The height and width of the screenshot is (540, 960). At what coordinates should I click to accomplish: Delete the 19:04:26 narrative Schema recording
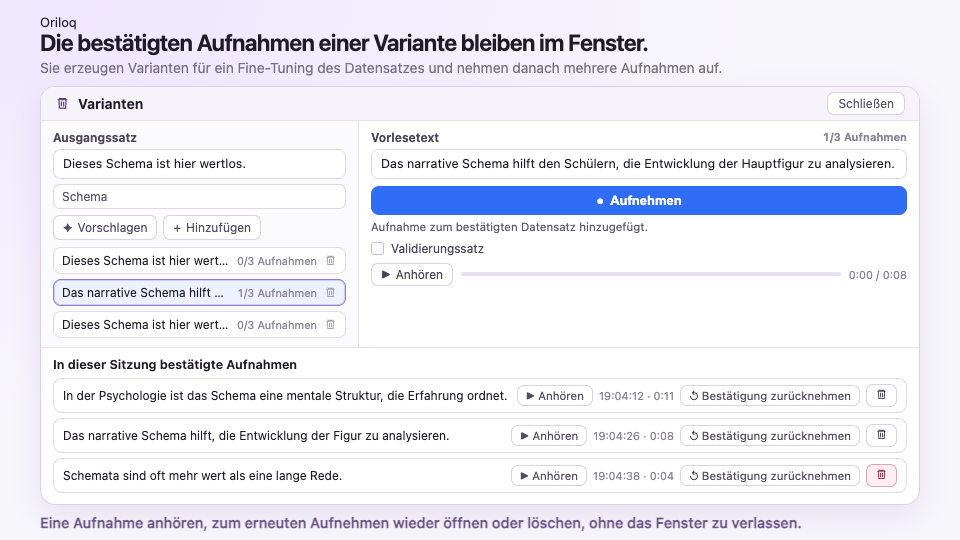click(882, 435)
